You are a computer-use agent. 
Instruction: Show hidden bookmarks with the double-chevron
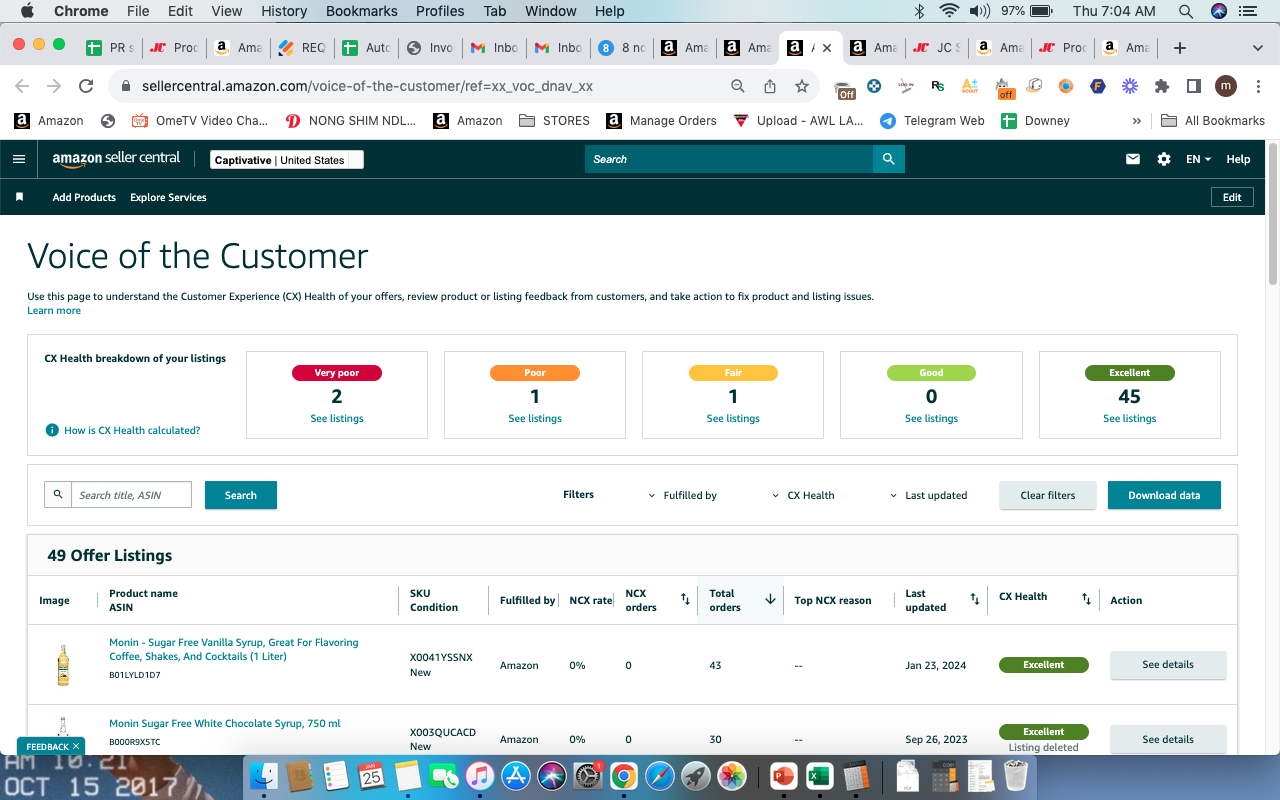point(1136,121)
